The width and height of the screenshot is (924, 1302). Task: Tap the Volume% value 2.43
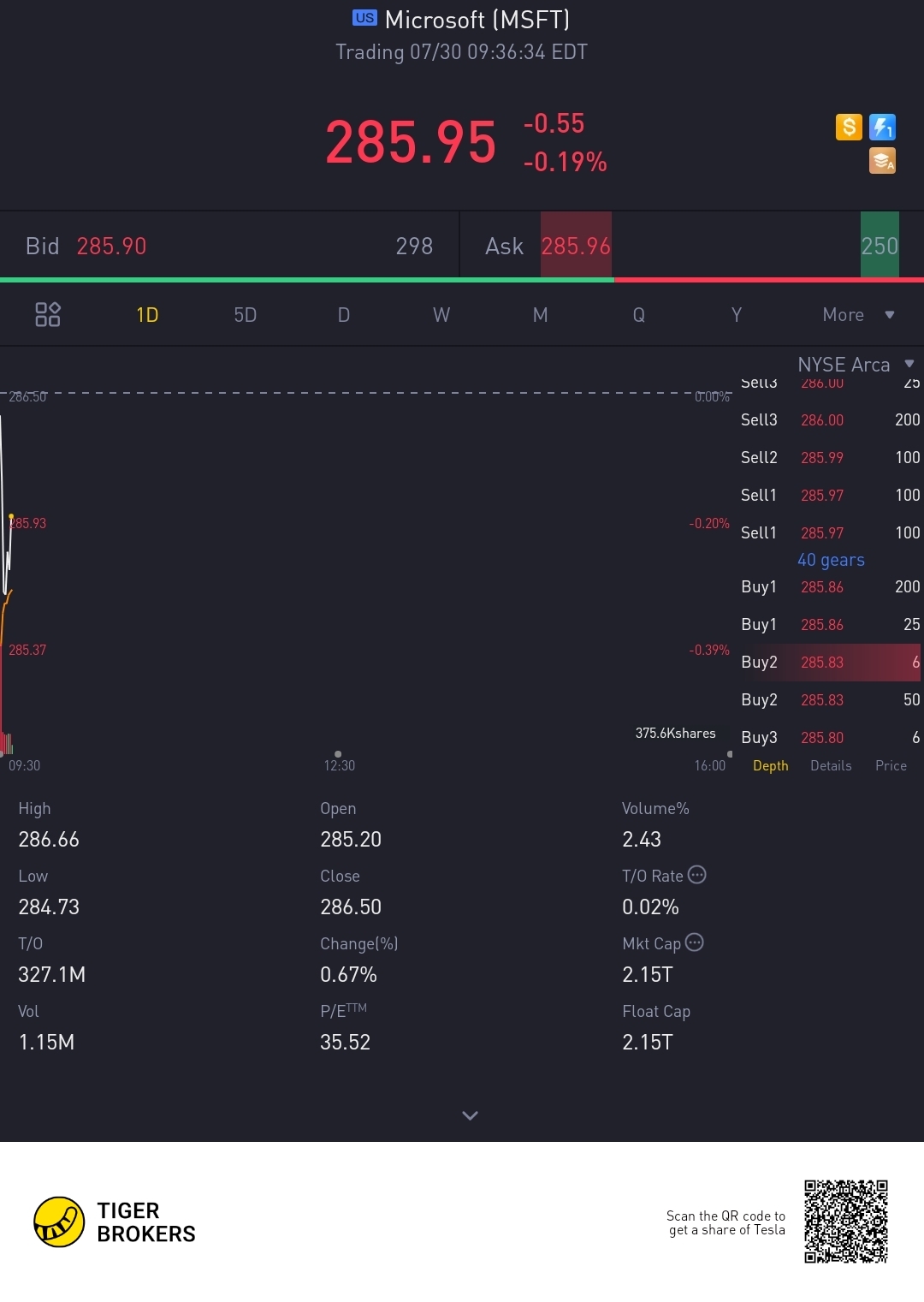click(642, 839)
